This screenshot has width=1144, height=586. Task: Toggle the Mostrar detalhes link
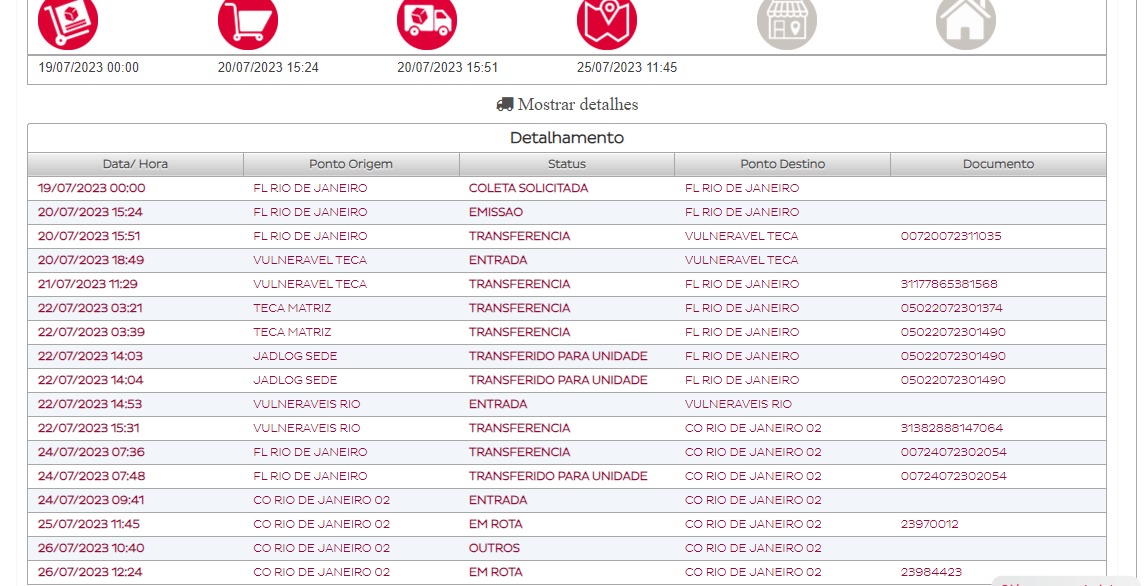click(567, 104)
